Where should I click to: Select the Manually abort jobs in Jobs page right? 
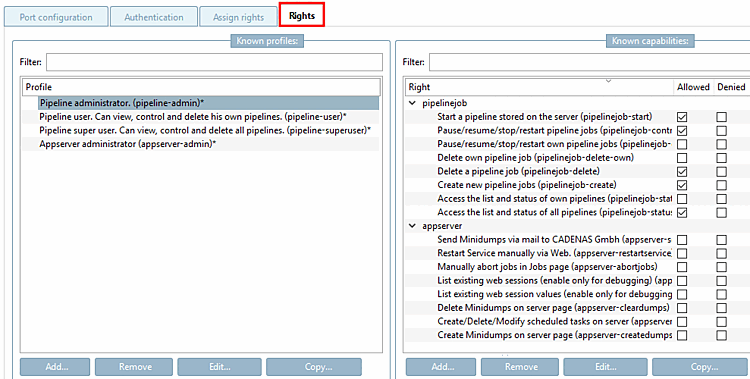[x=547, y=267]
